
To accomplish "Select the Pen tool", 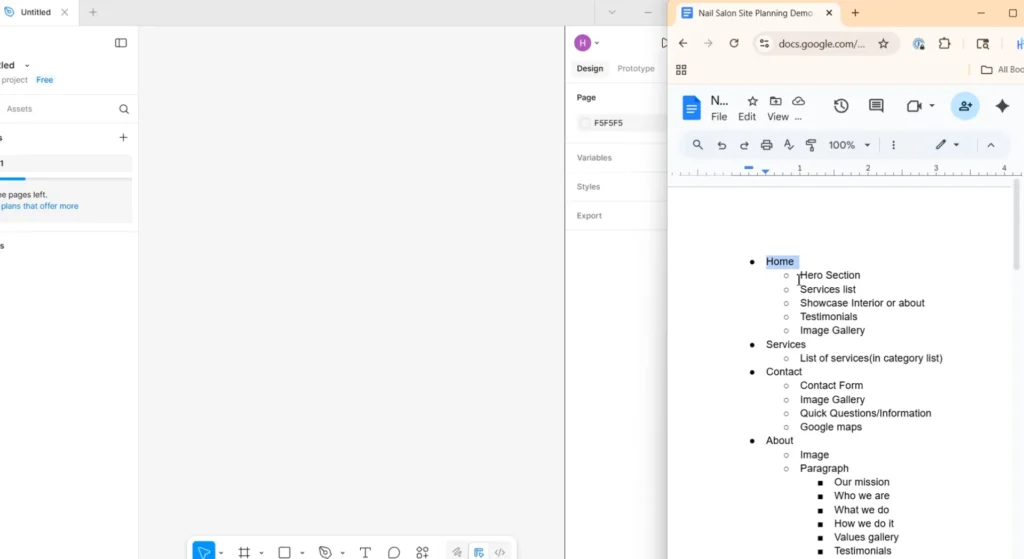I will click(x=325, y=552).
